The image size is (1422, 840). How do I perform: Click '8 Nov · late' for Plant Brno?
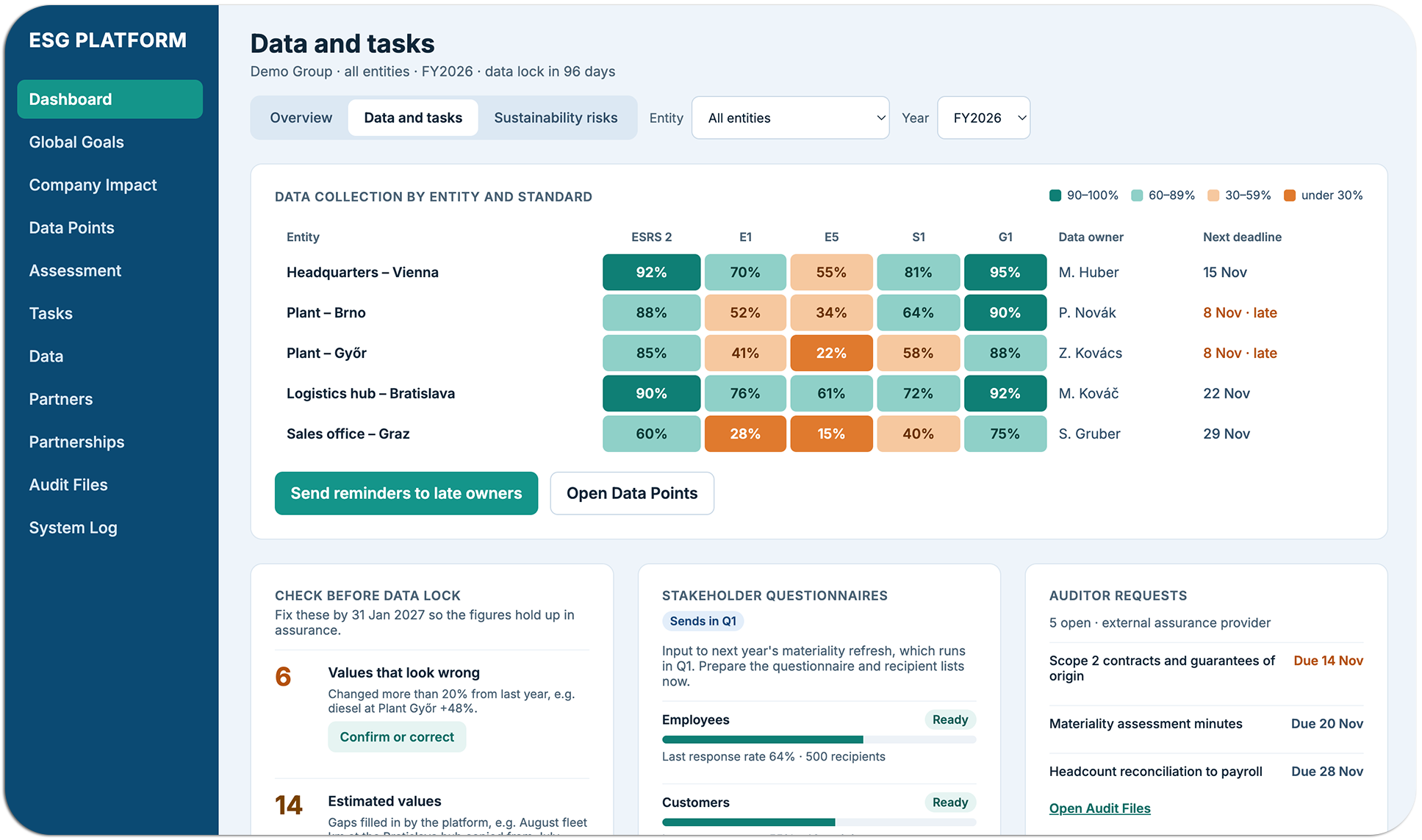pyautogui.click(x=1240, y=313)
